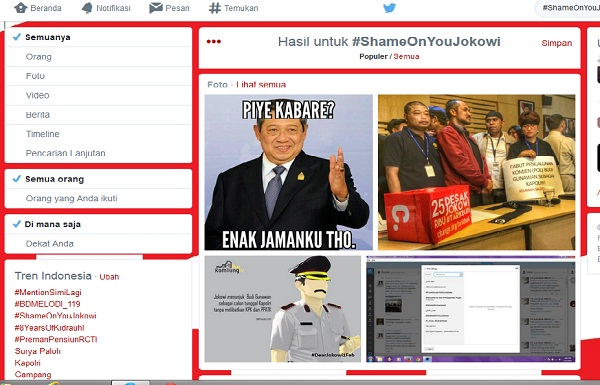This screenshot has width=600, height=385.
Task: Switch to Populer results
Action: 373,56
